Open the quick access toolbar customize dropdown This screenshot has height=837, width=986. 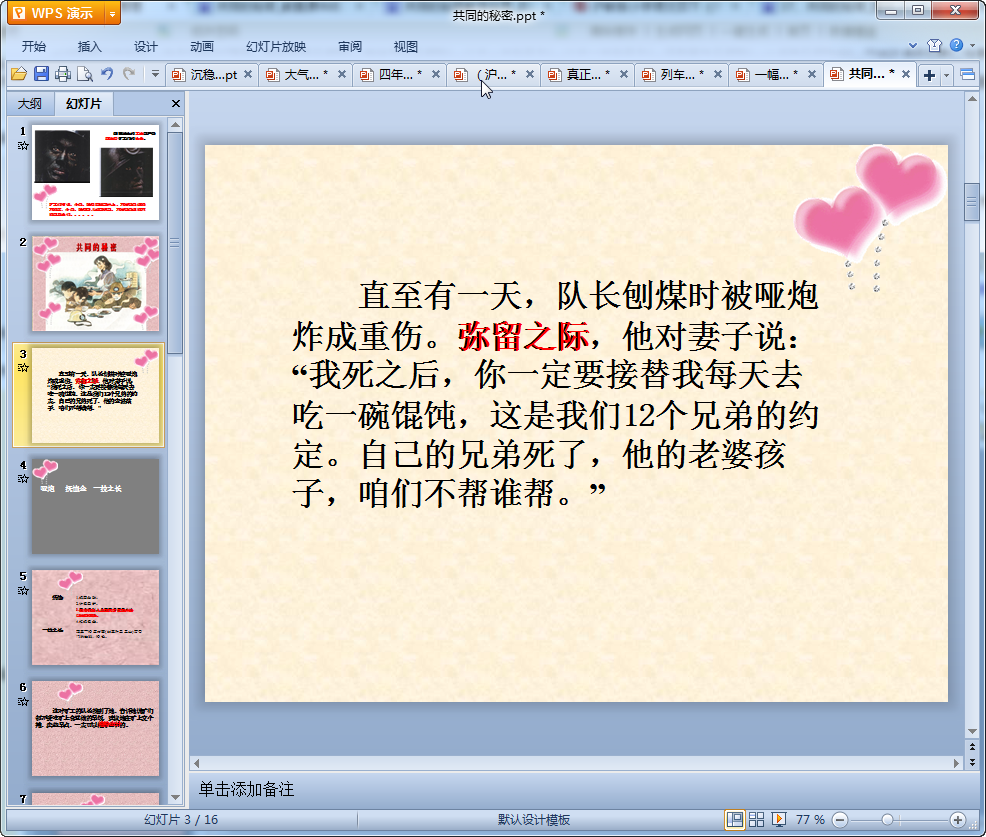click(155, 74)
